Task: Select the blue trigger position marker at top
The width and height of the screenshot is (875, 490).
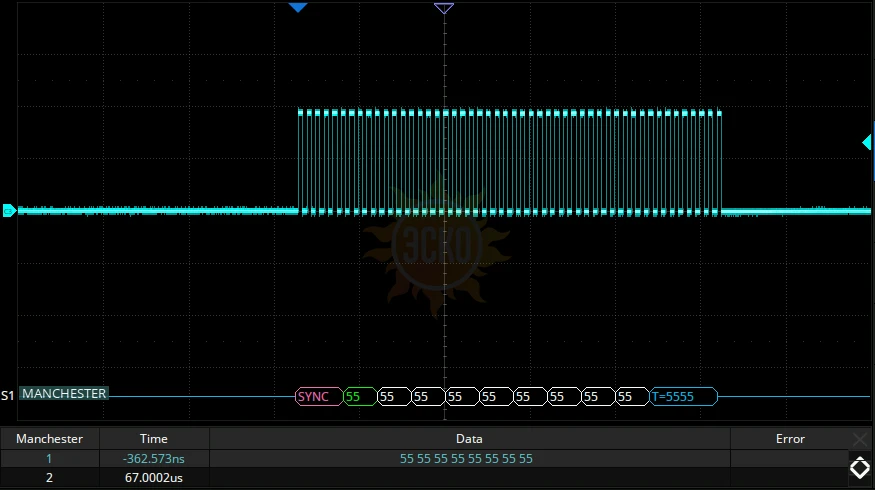Action: point(298,7)
